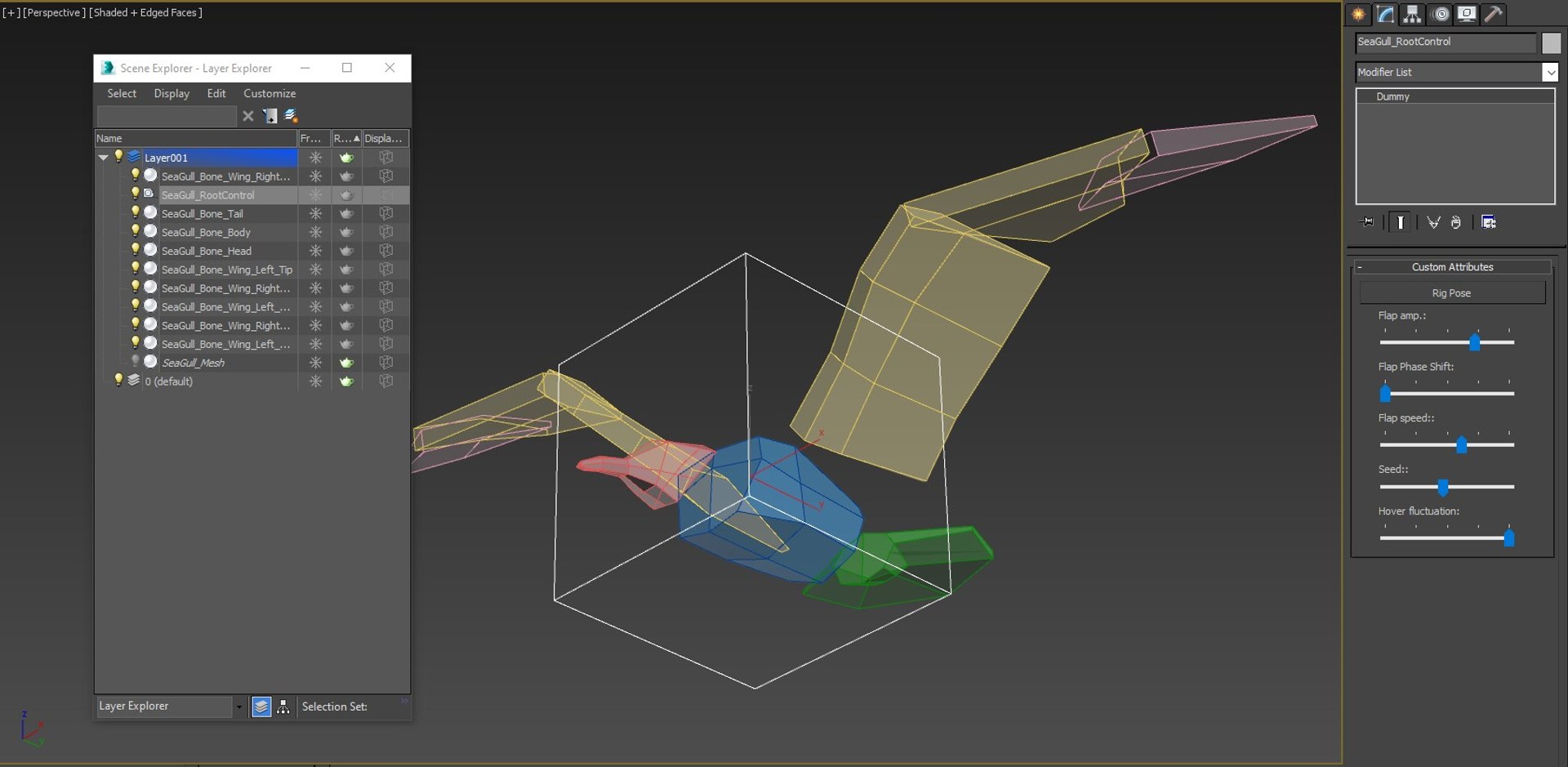Open the Modifier List dropdown arrow
1568x767 pixels.
tap(1550, 73)
